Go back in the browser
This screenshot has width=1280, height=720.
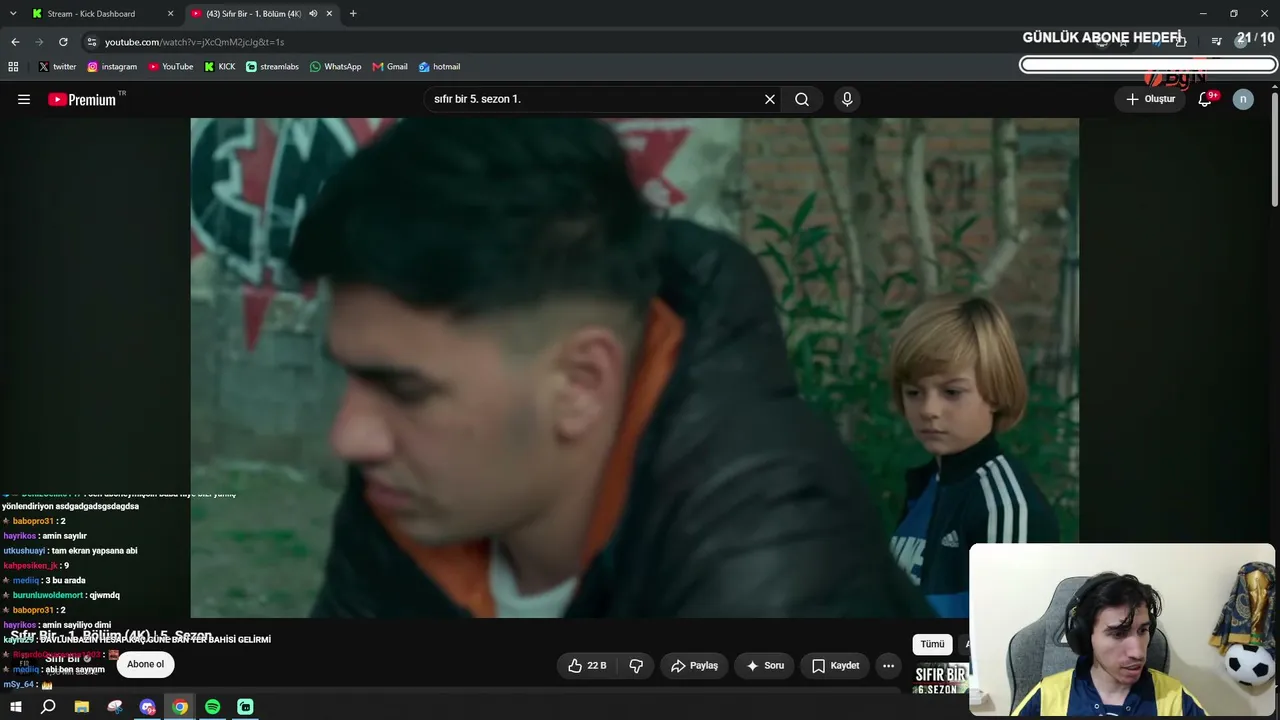tap(15, 42)
